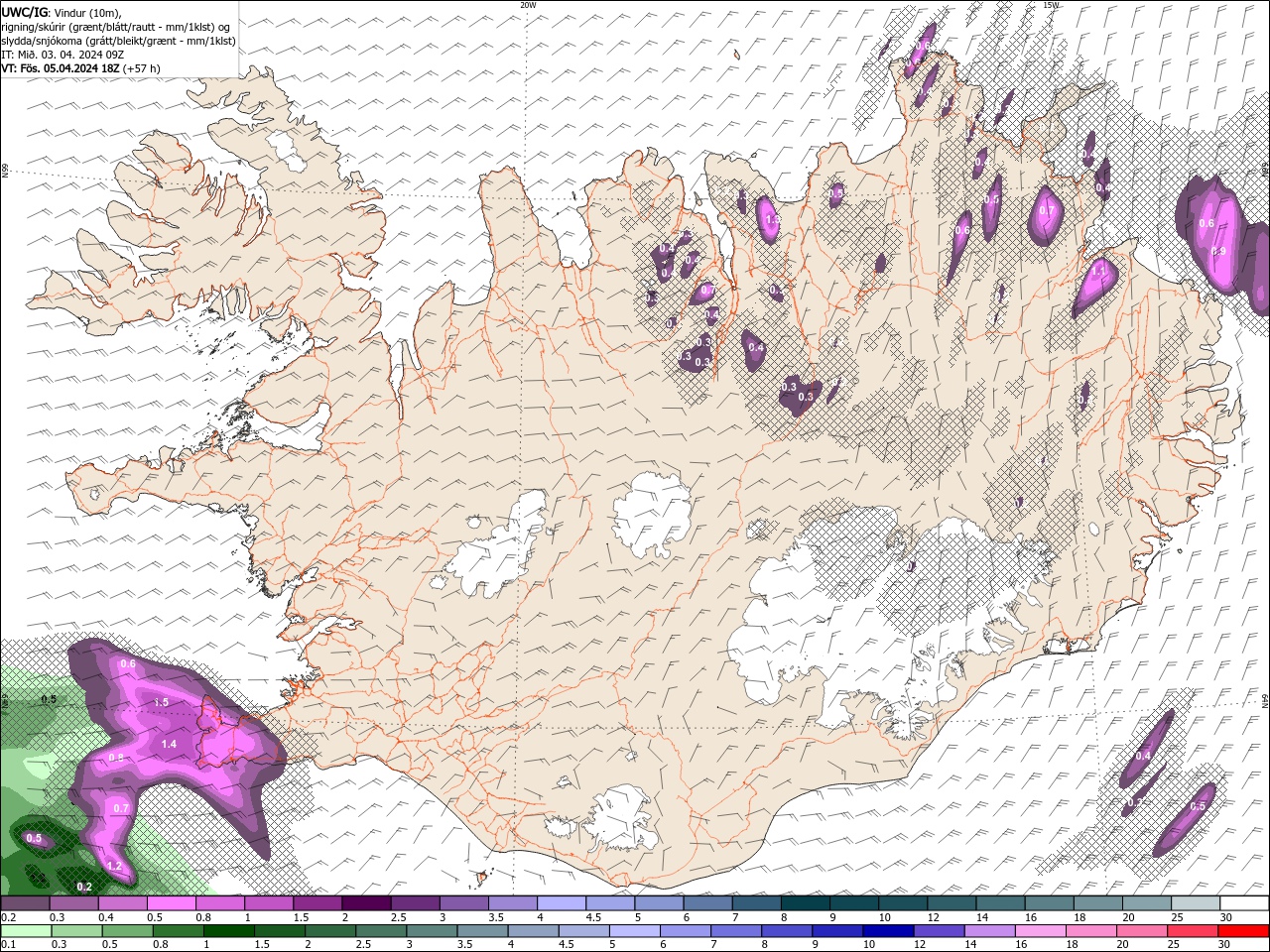Select the dark teal swatch labeled 8, upper row
Screen dimensions: 1270x952
coord(806,903)
